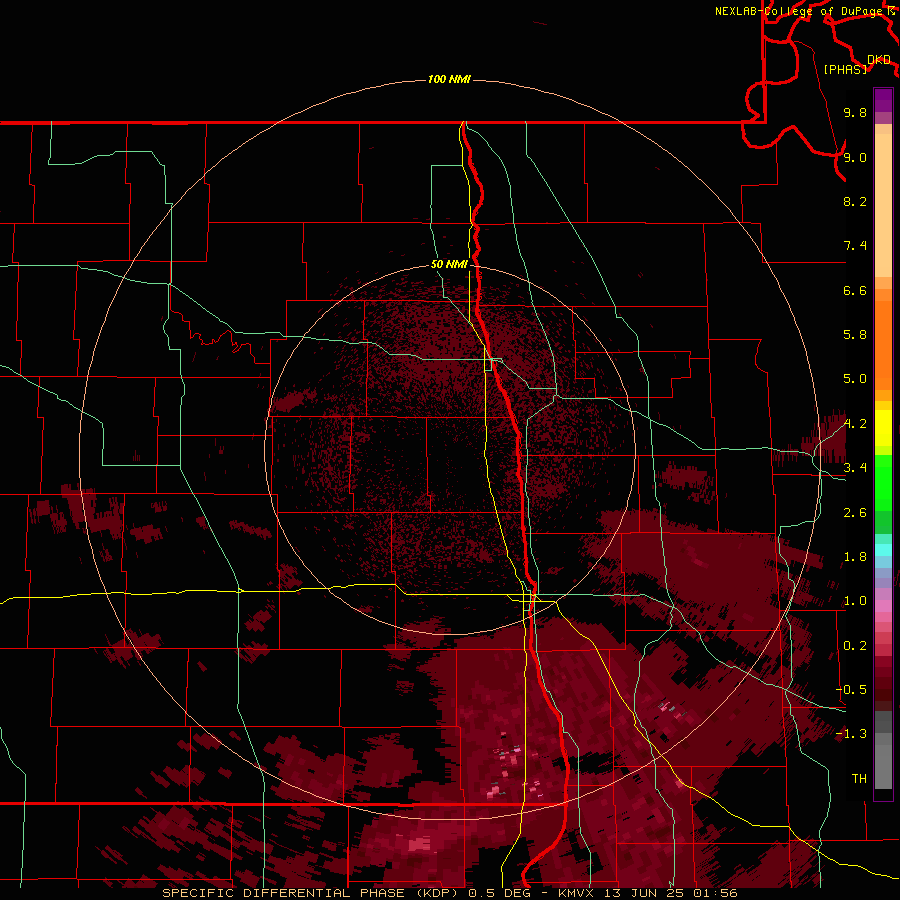Image resolution: width=900 pixels, height=900 pixels.
Task: Click the yellow segment of the color bar
Action: click(883, 428)
